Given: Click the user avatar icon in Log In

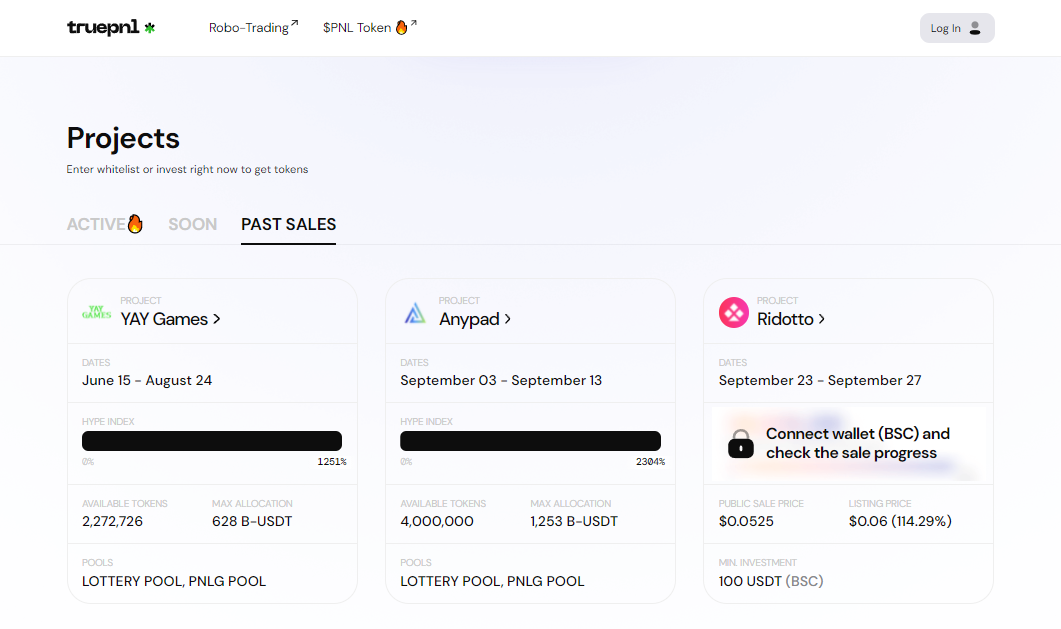Looking at the screenshot, I should click(975, 28).
